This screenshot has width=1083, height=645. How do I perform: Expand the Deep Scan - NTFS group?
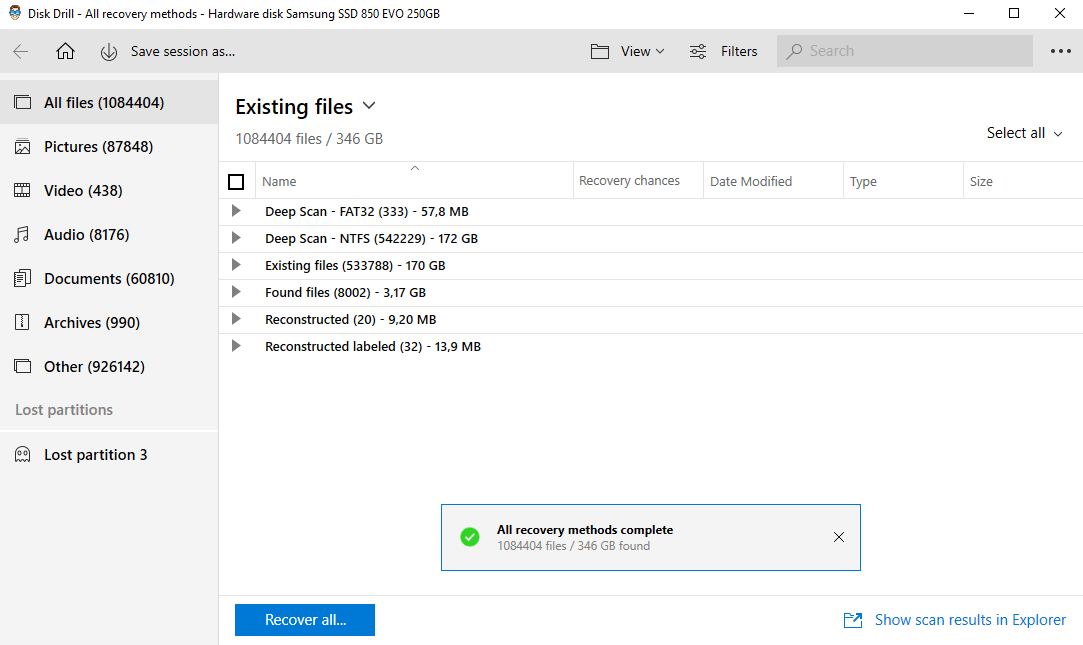[236, 238]
